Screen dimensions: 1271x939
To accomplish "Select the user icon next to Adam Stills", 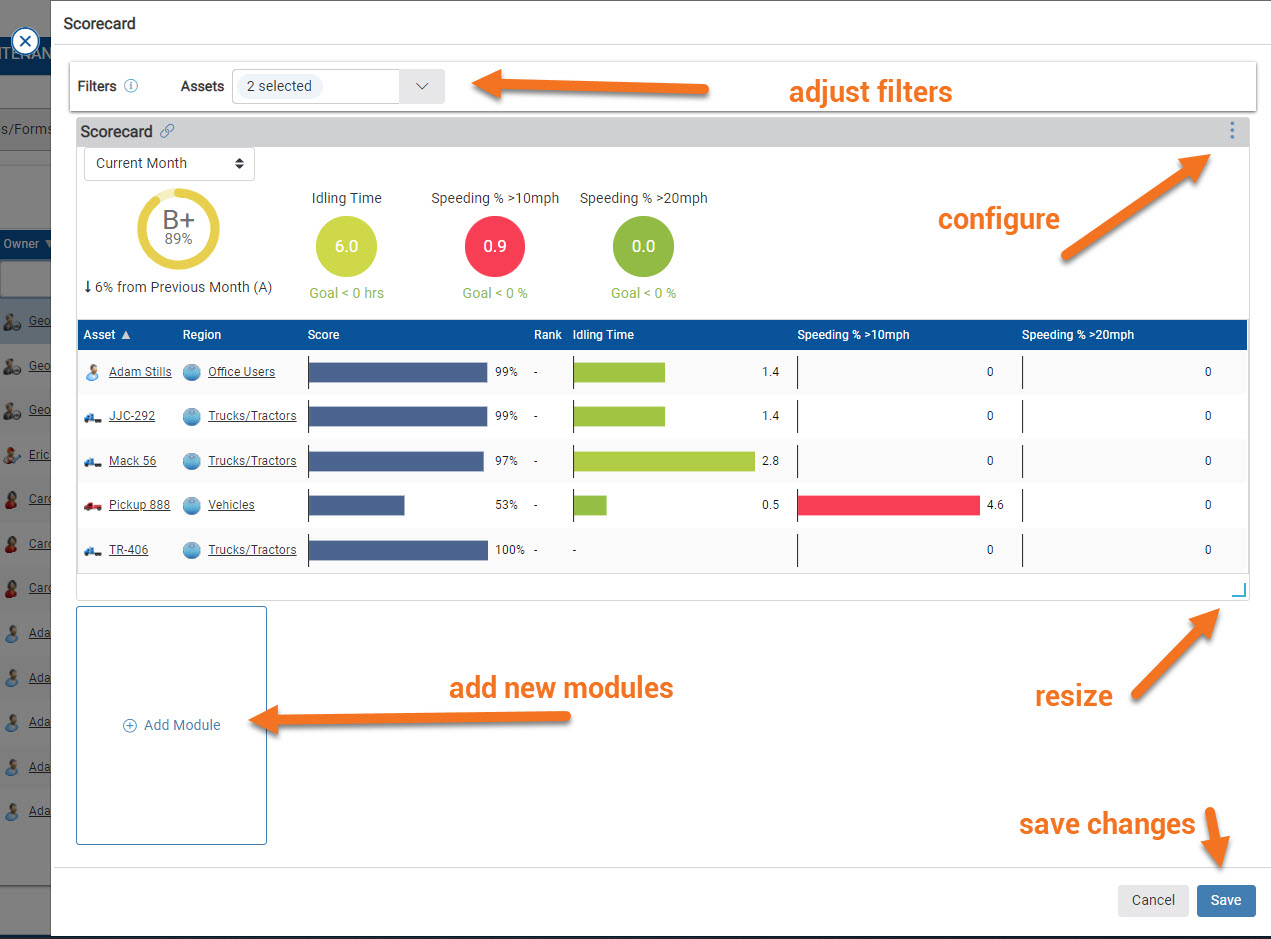I will pos(93,372).
